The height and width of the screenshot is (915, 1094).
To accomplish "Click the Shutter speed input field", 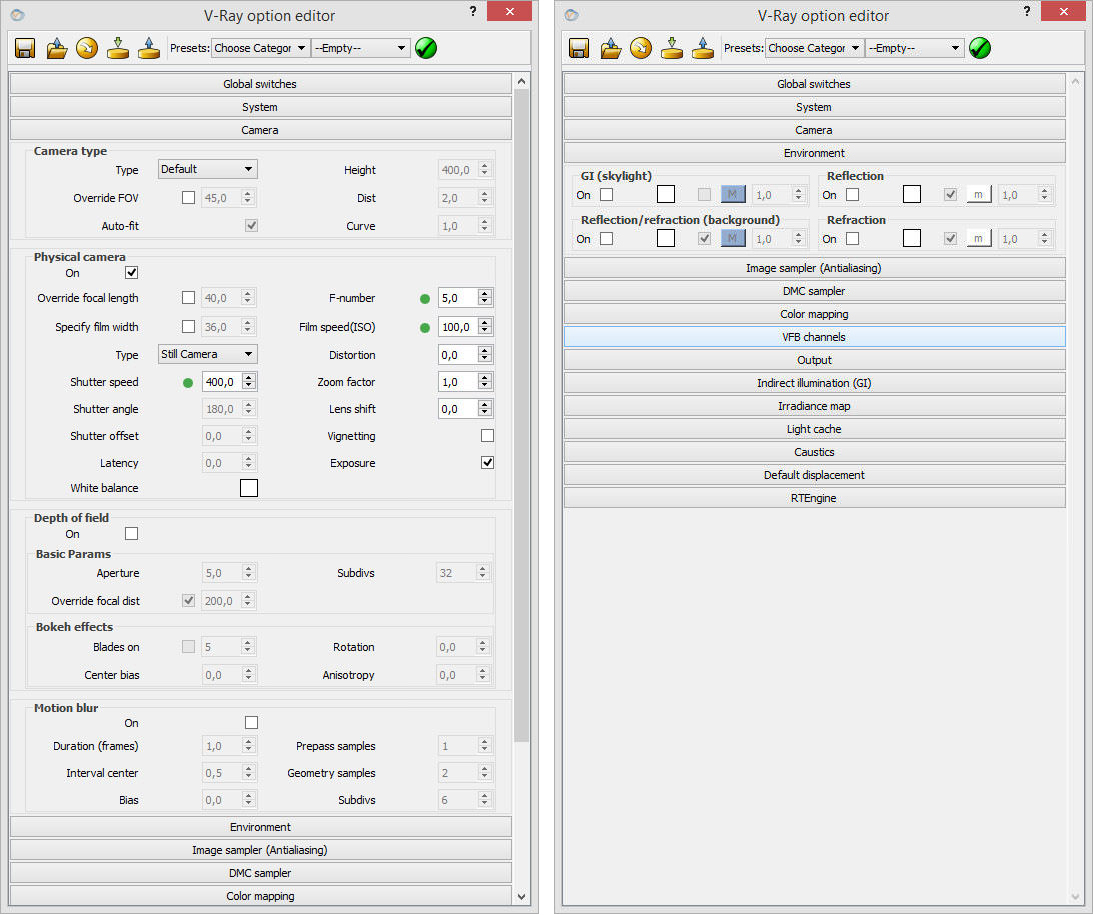I will click(x=221, y=382).
